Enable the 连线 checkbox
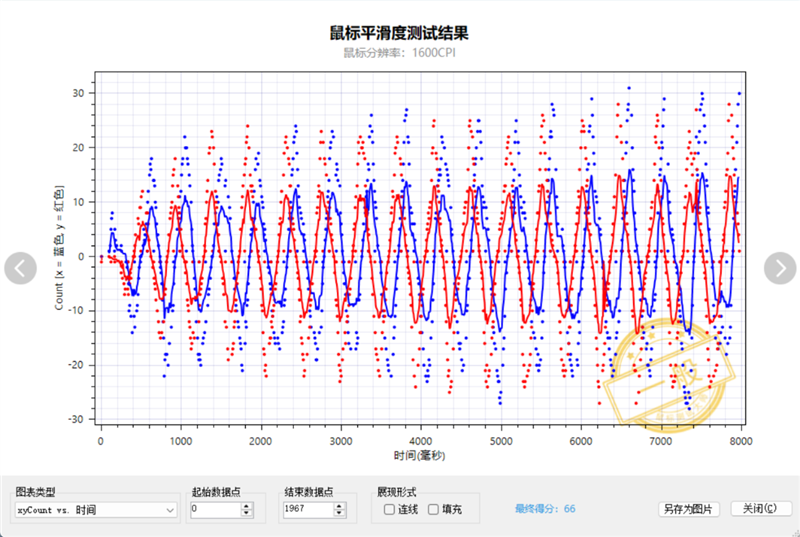 click(389, 509)
